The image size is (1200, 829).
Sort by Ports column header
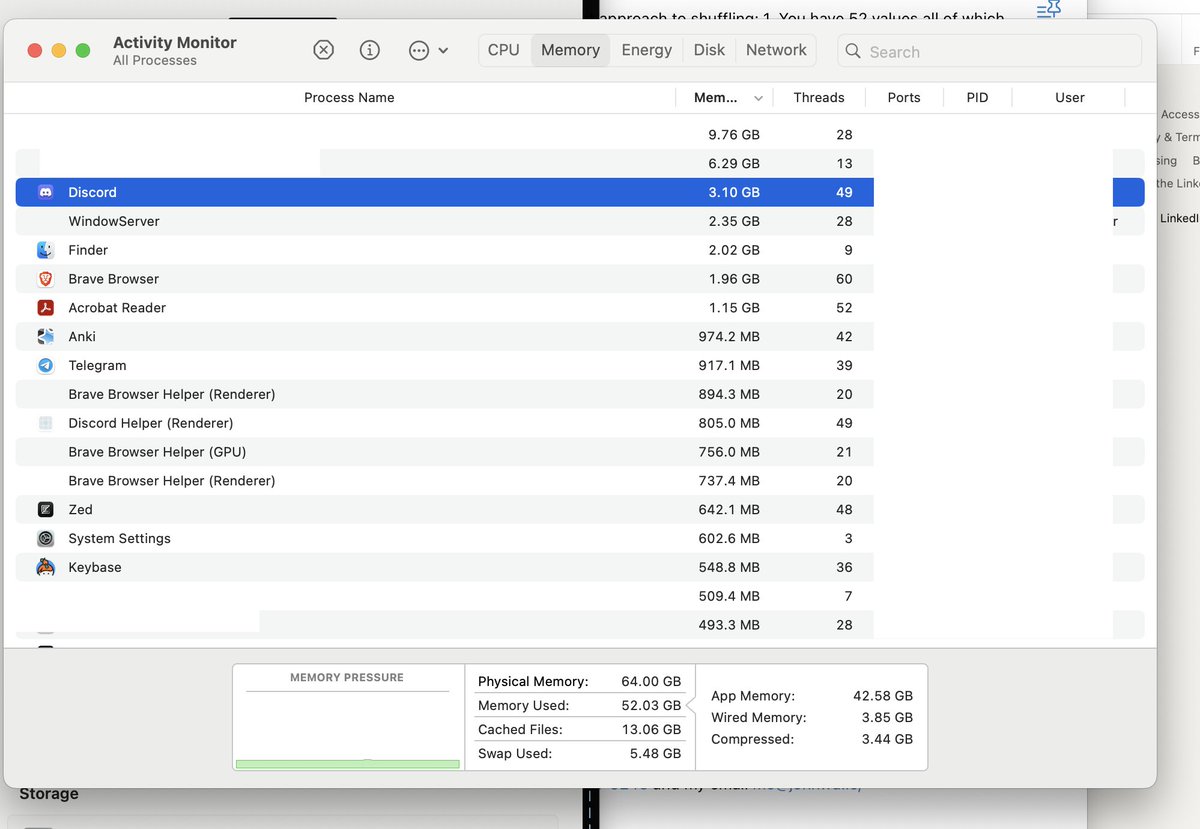click(904, 97)
